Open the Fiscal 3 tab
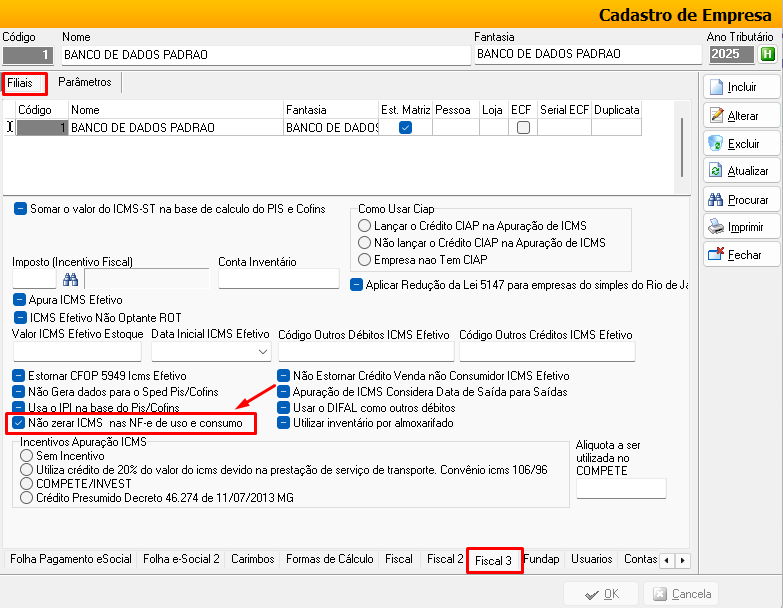This screenshot has width=783, height=608. (x=493, y=561)
